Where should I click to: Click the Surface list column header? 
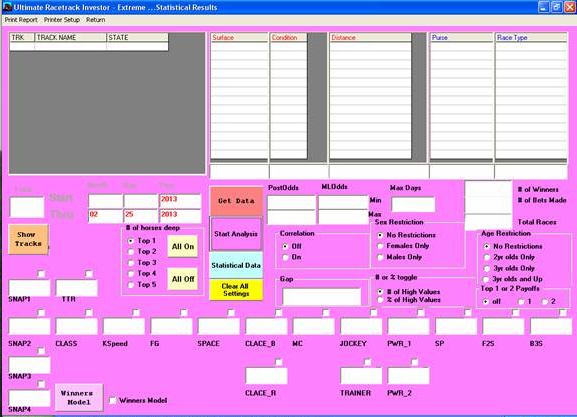click(x=239, y=38)
